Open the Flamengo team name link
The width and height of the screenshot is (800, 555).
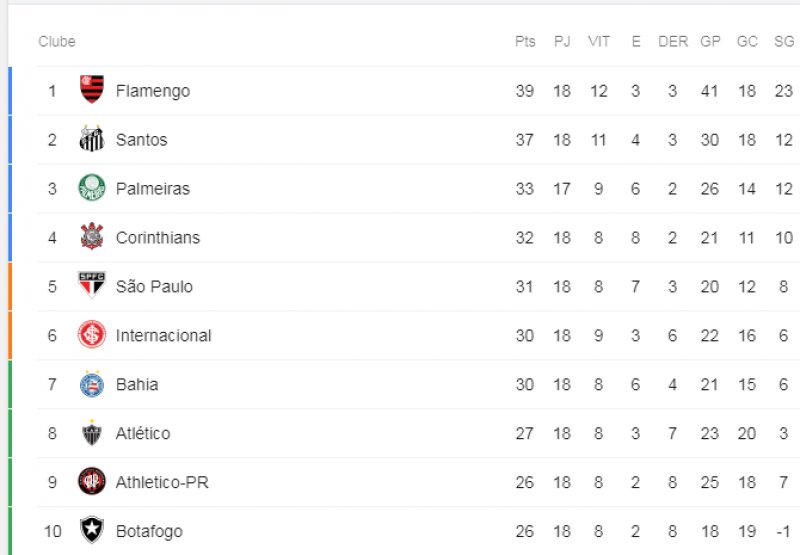tap(153, 91)
